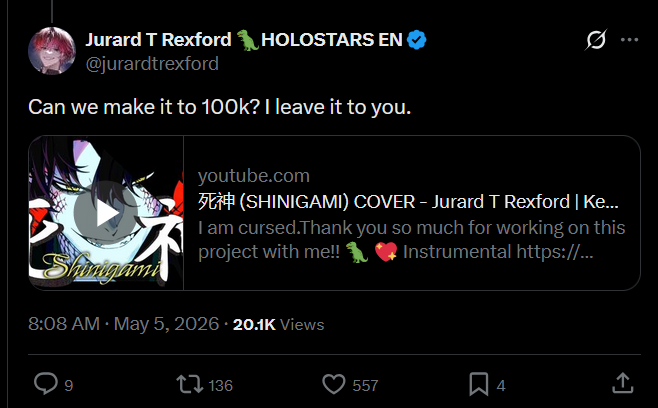Screen dimensions: 658x408
Task: Play the Shinigami video thumbnail
Action: 106,213
